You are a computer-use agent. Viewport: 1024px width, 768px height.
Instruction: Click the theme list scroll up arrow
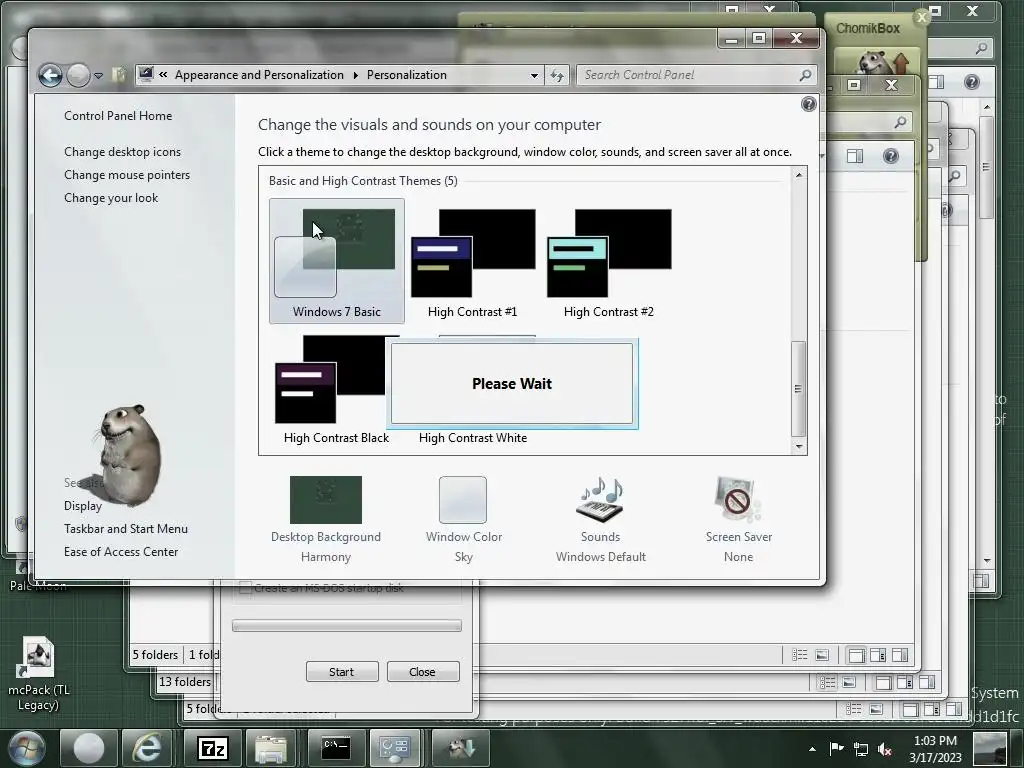[798, 175]
